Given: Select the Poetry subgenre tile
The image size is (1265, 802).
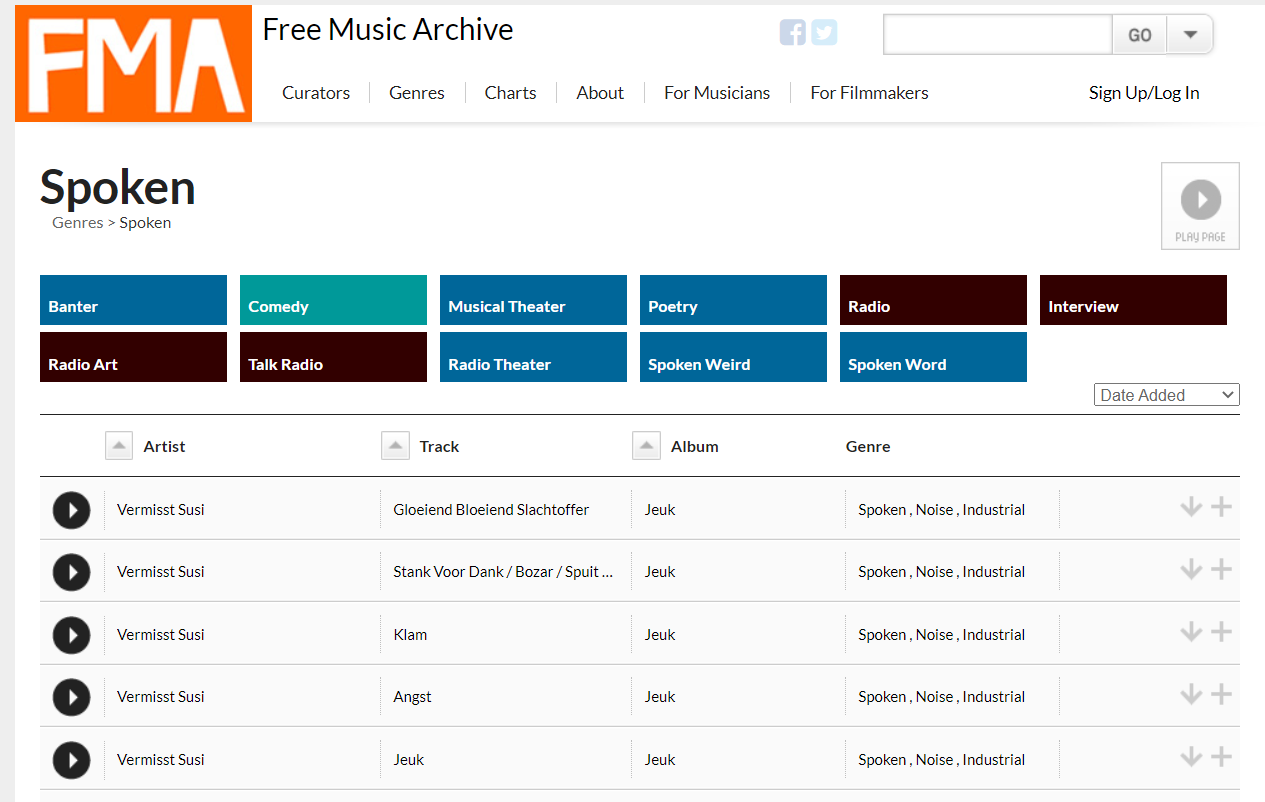Looking at the screenshot, I should tap(733, 300).
